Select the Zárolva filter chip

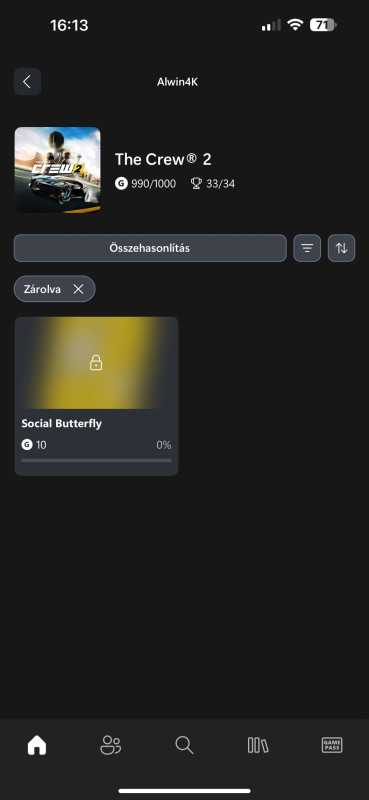click(55, 289)
